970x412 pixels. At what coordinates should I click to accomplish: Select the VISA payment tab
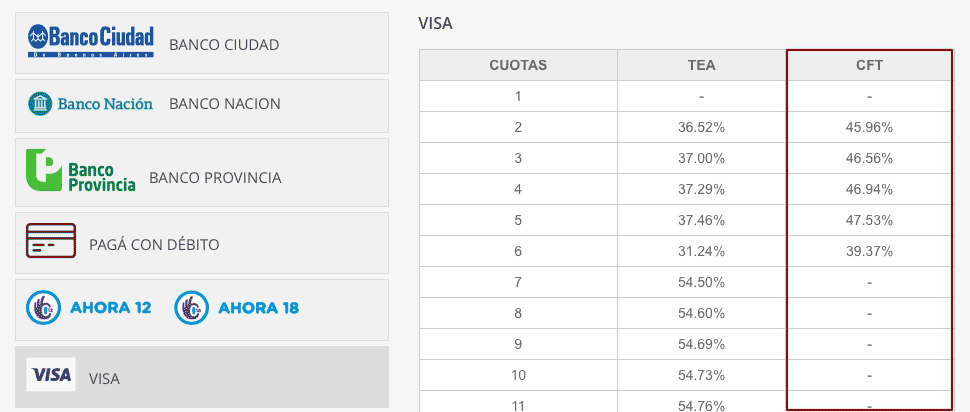click(x=202, y=377)
